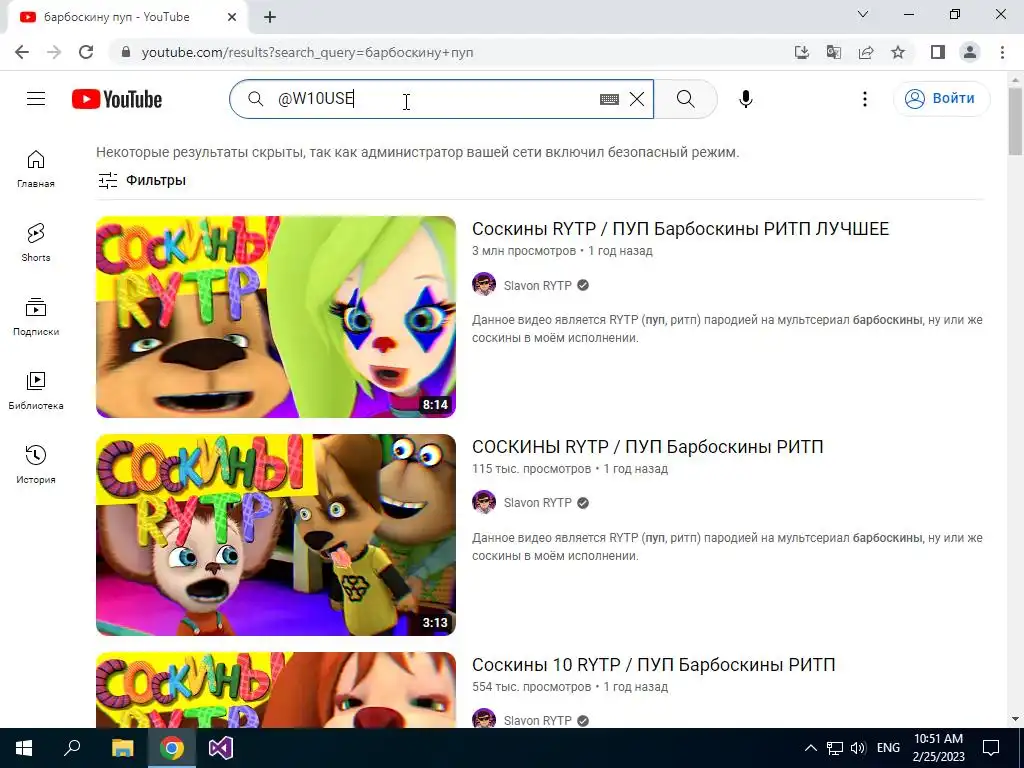Open Windows Start menu
This screenshot has width=1024, height=768.
tap(24, 748)
